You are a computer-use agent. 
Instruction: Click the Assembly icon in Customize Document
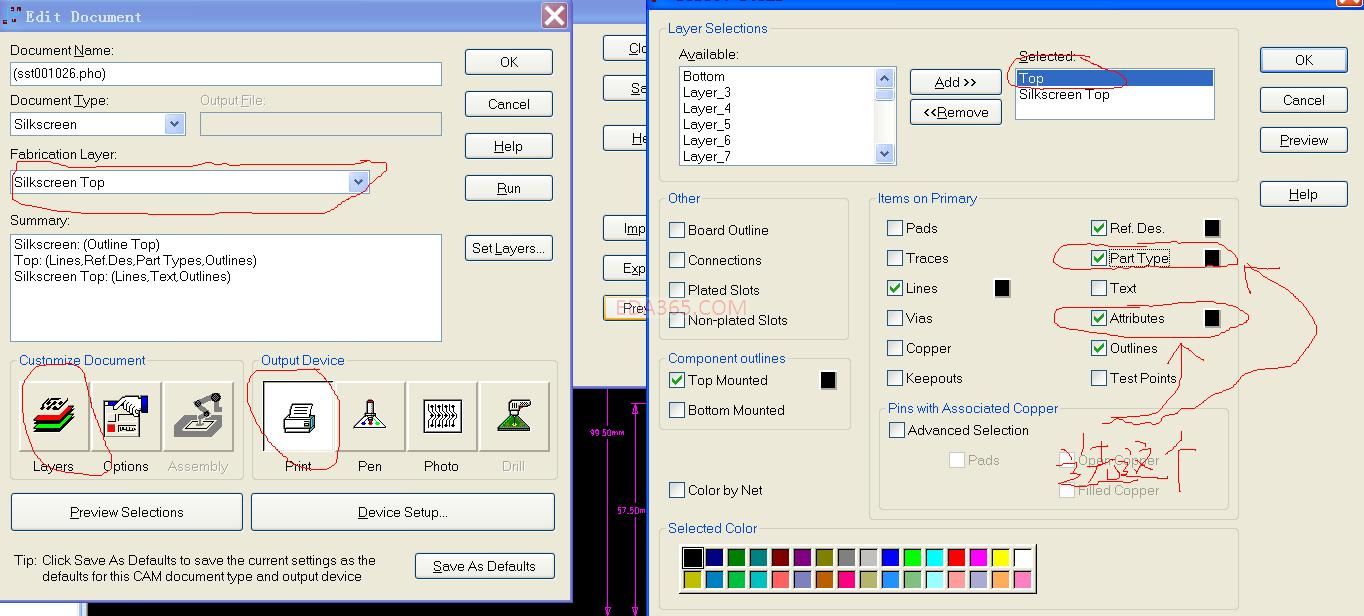click(198, 417)
